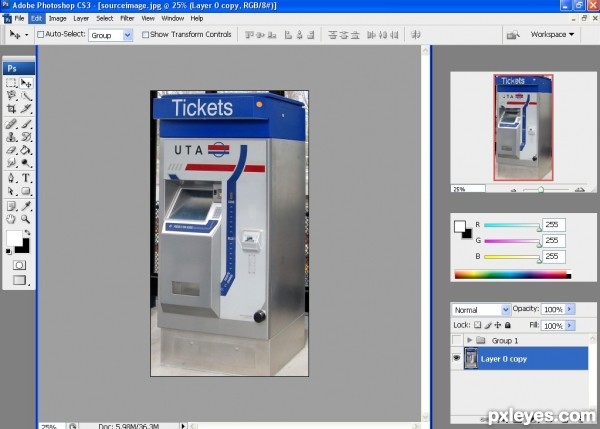This screenshot has width=600, height=429.
Task: Swap foreground and background colors
Action: [27, 232]
